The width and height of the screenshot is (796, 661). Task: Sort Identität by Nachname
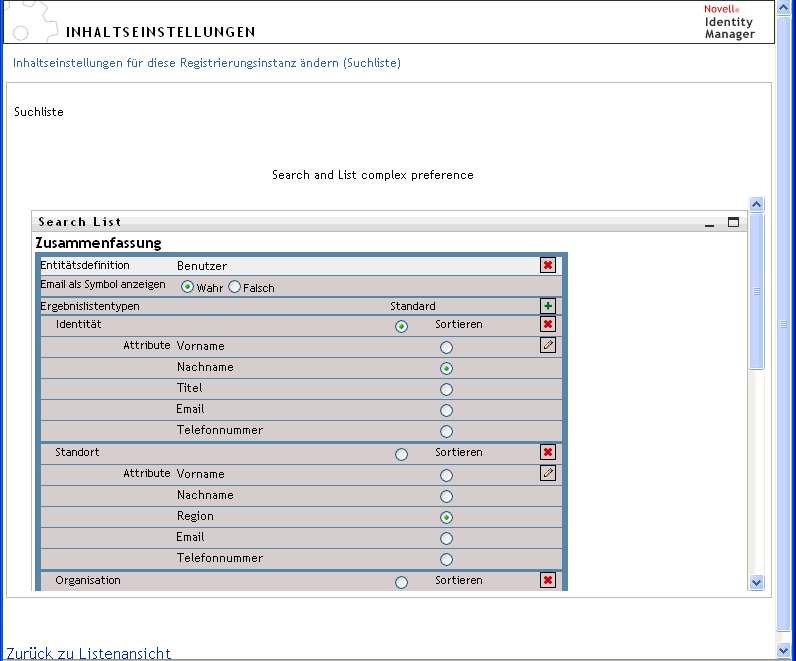point(446,369)
